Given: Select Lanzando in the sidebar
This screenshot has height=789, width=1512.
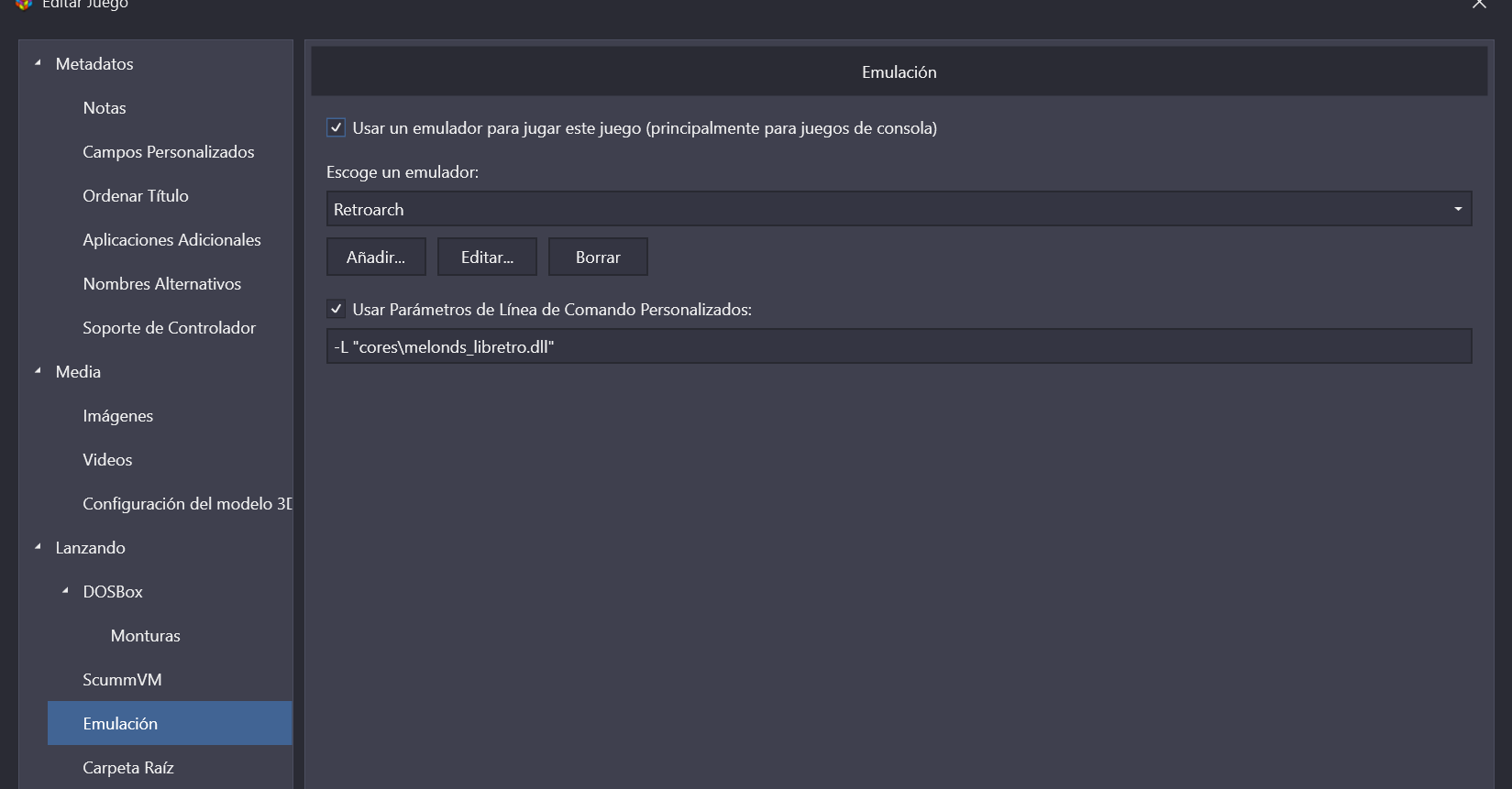Looking at the screenshot, I should [90, 548].
